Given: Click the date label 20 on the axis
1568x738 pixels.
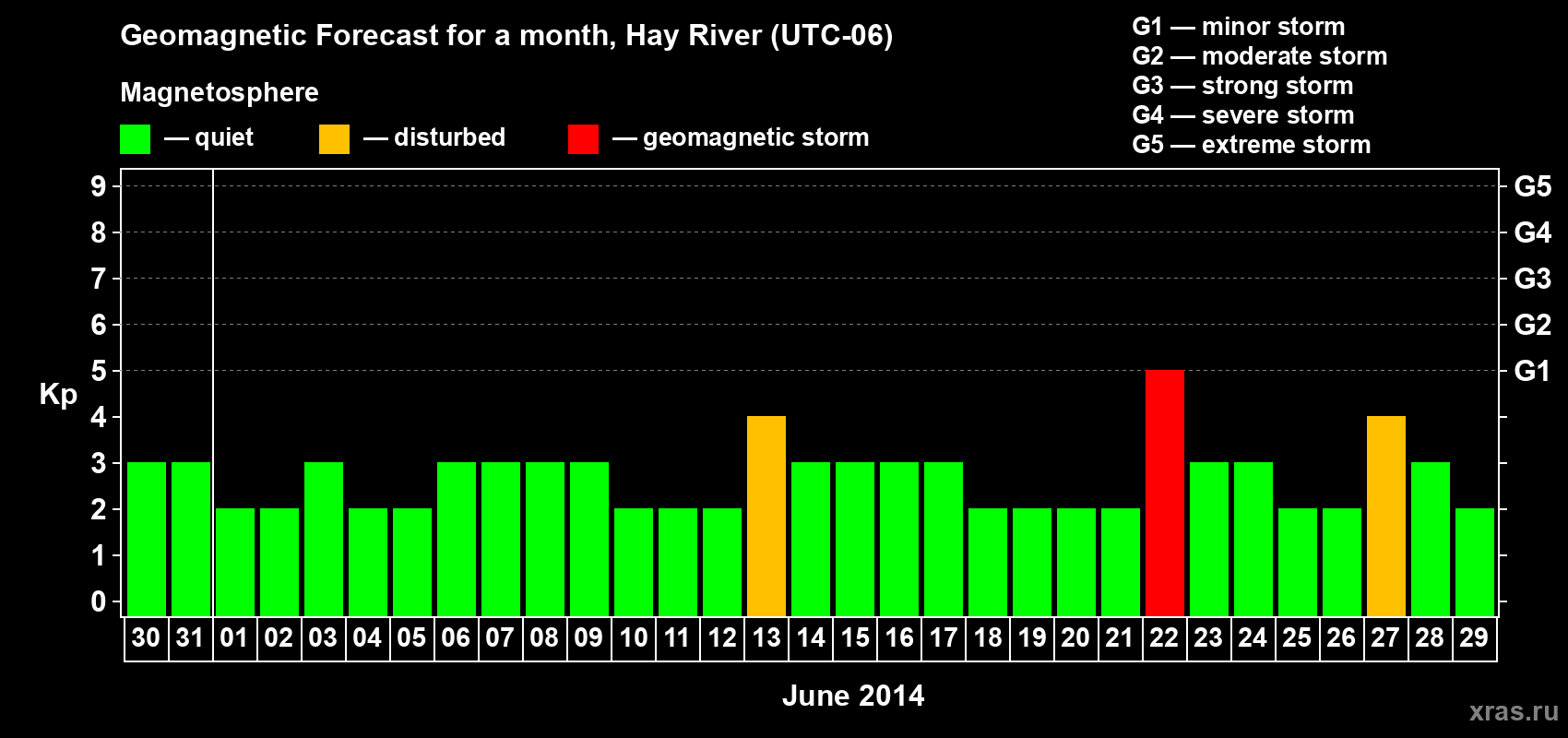Looking at the screenshot, I should tap(1076, 637).
